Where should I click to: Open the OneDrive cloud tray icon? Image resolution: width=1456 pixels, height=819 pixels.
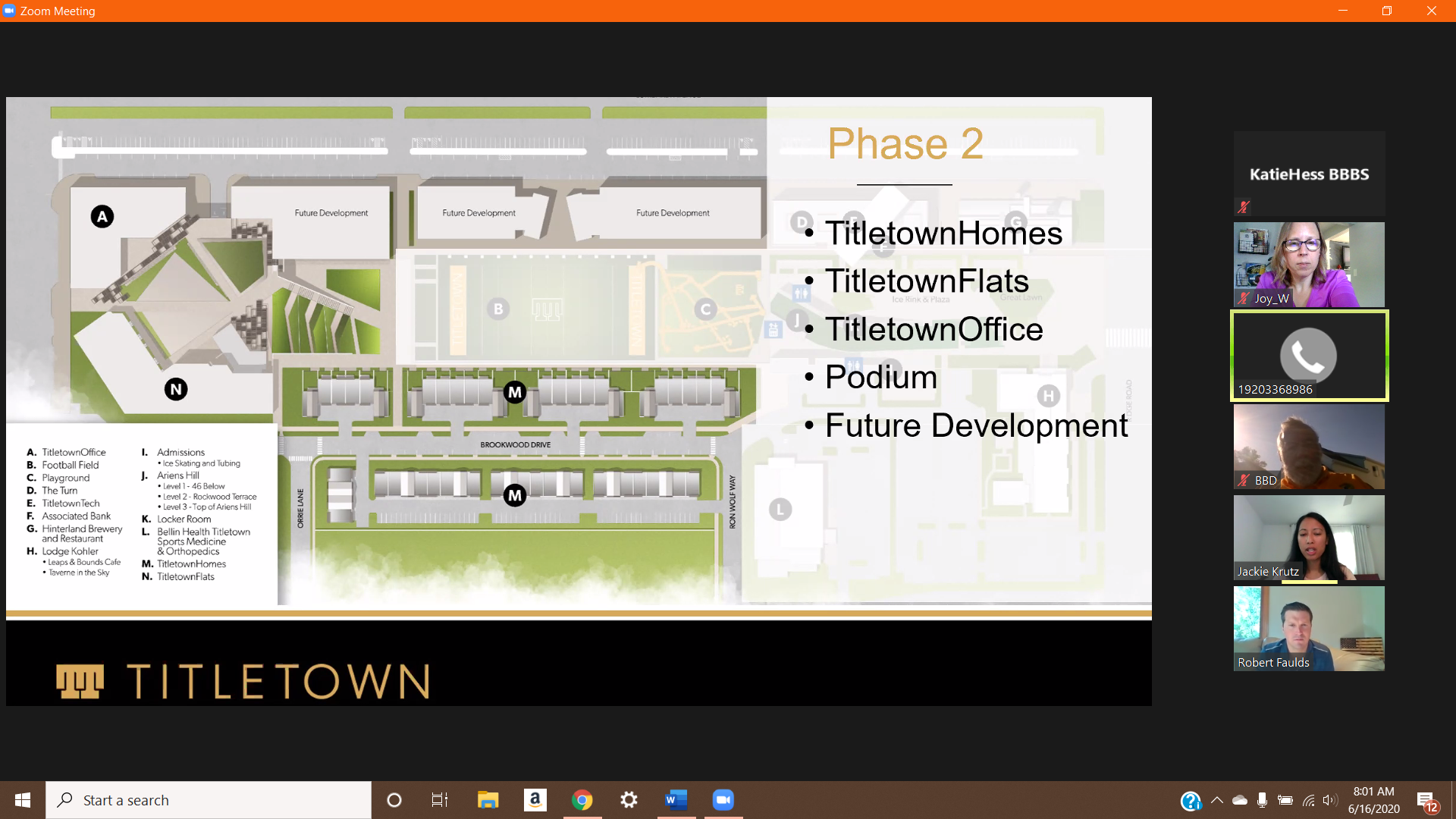(x=1240, y=800)
